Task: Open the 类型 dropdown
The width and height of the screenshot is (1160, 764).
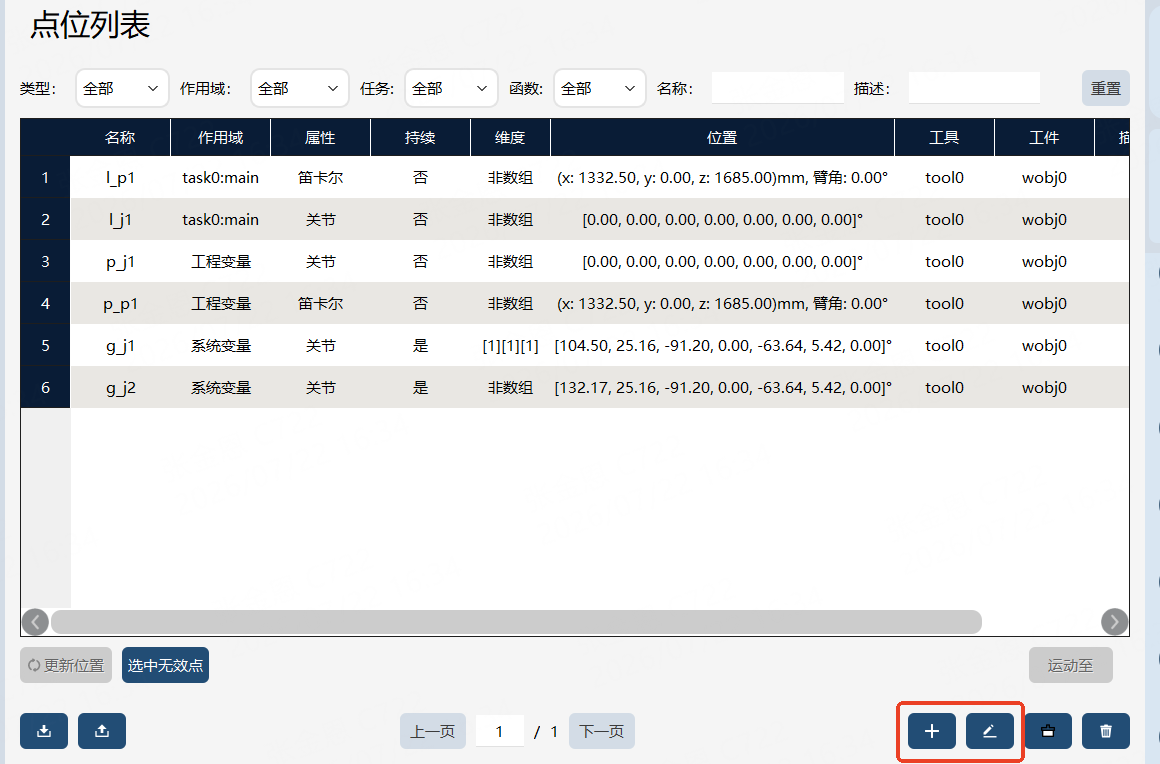Action: point(122,89)
